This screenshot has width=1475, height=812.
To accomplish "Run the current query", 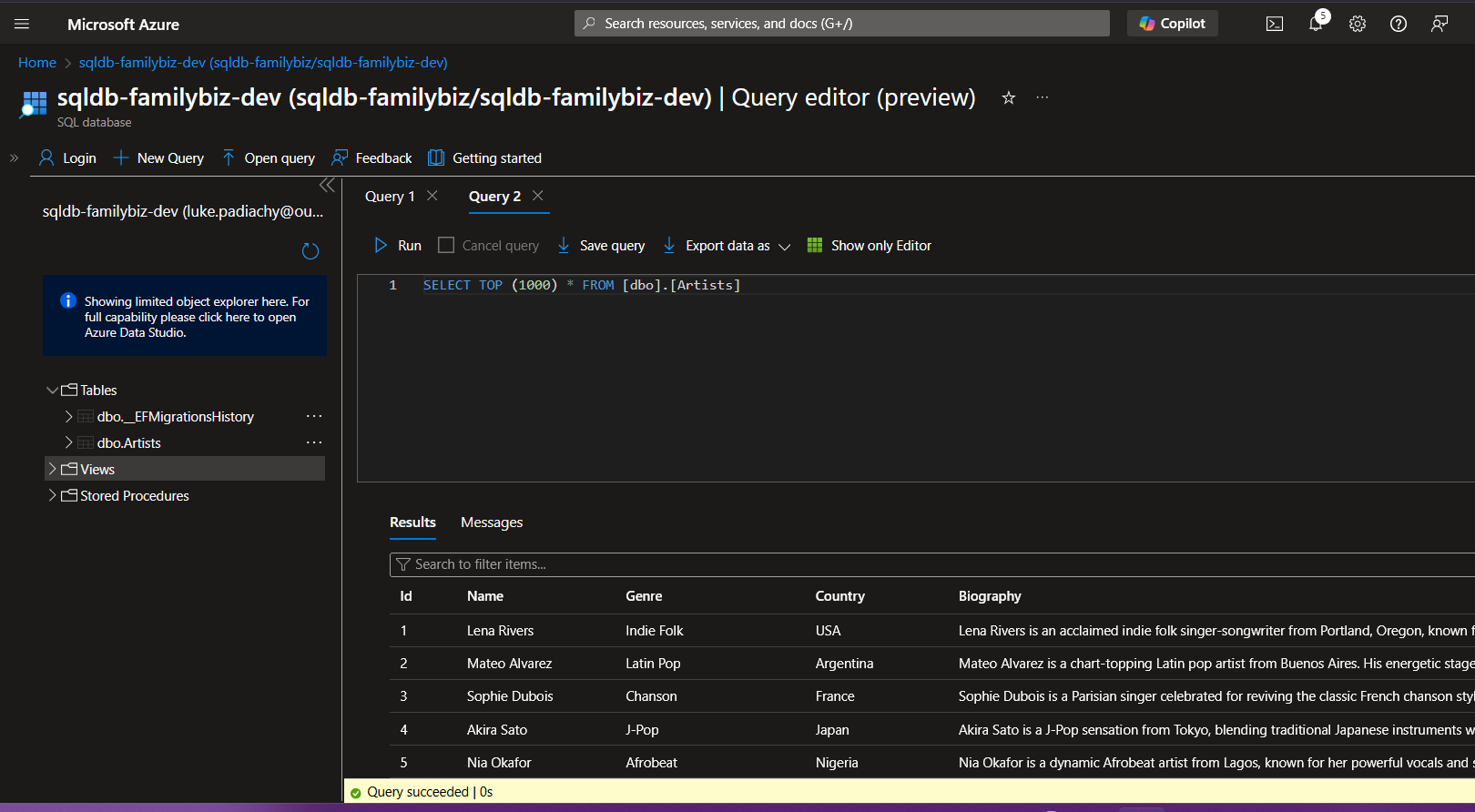I will coord(397,246).
